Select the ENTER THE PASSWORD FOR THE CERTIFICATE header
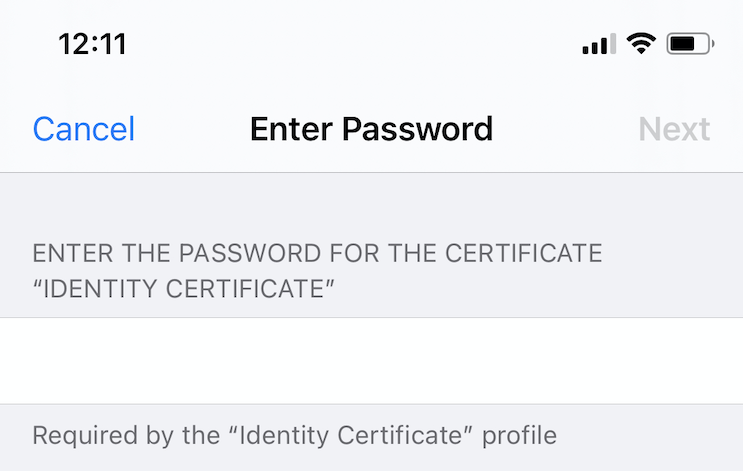 (x=317, y=253)
